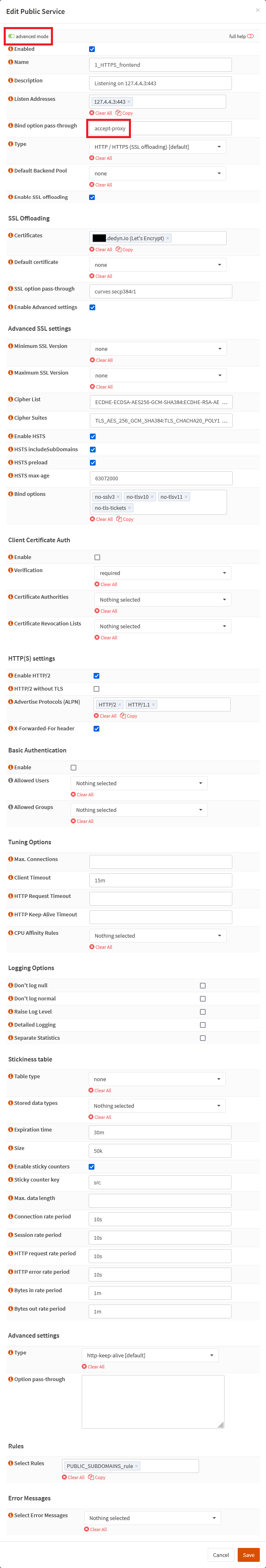Screen dimensions: 266x1568
Task: Cancel editing the public service
Action: pos(221,1554)
